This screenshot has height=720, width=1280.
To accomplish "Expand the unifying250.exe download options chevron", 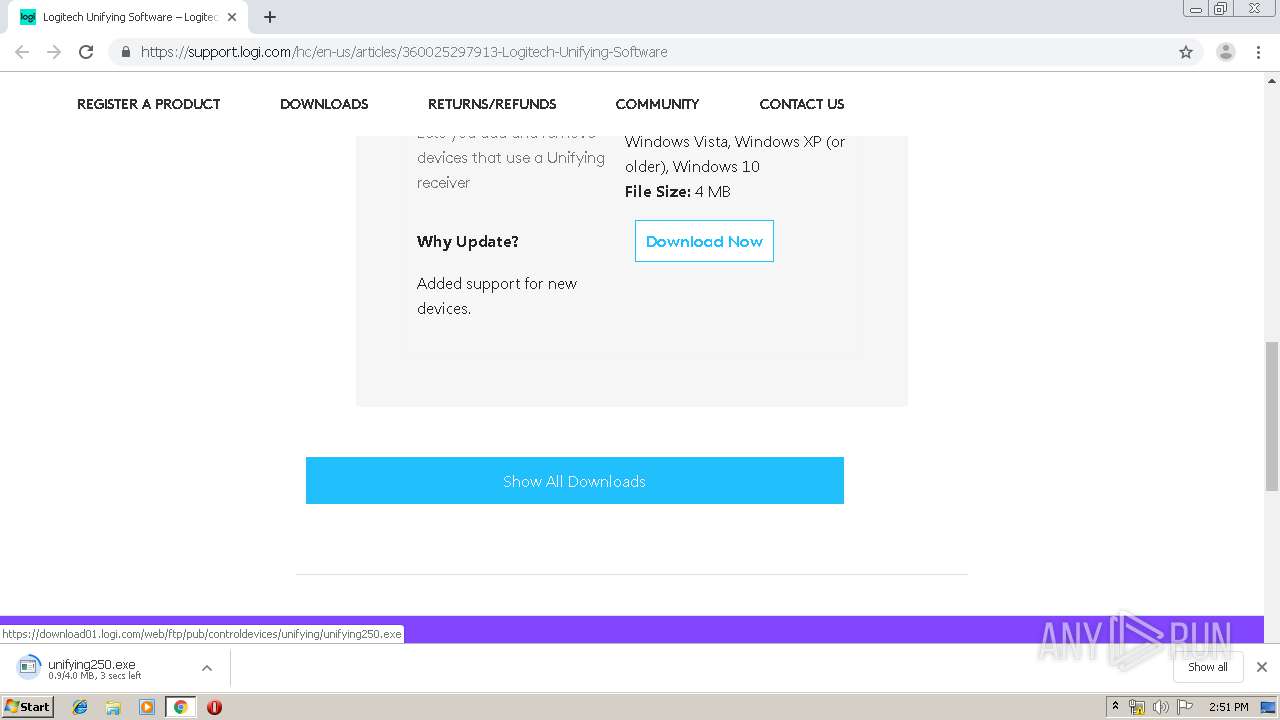I will (207, 668).
